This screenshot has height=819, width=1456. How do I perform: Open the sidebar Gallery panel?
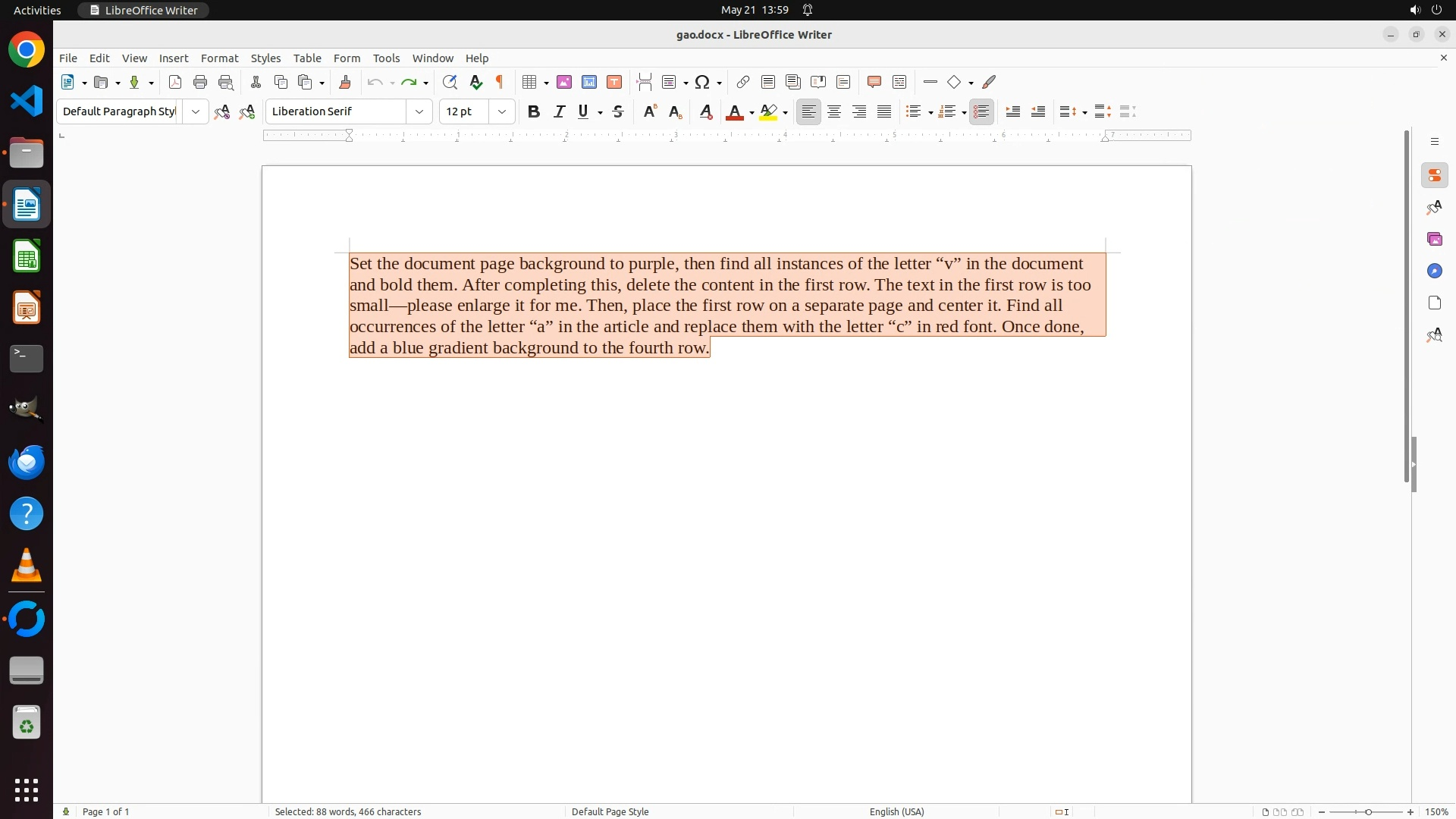(x=1434, y=239)
